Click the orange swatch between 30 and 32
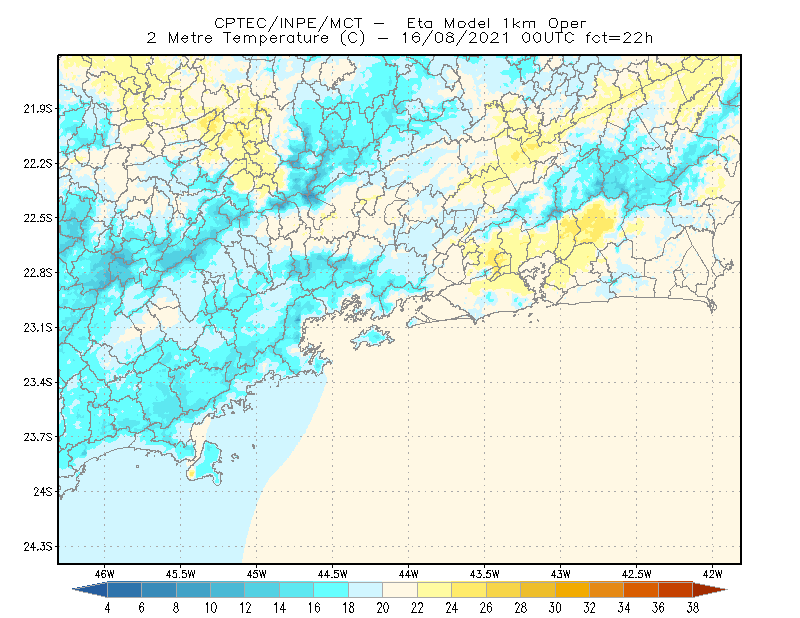800x618 pixels. [x=572, y=590]
